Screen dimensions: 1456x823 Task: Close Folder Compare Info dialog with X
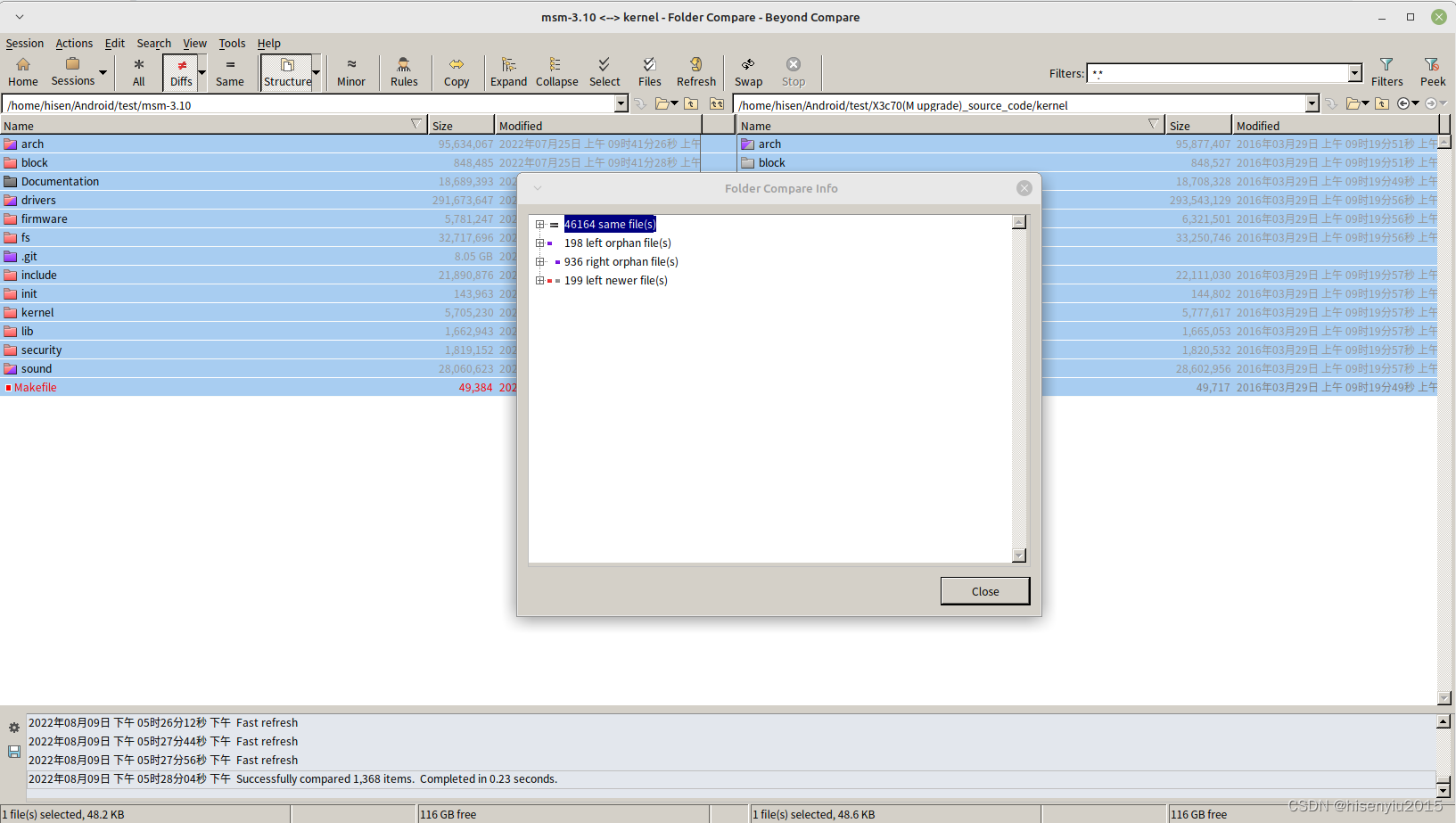click(1024, 188)
